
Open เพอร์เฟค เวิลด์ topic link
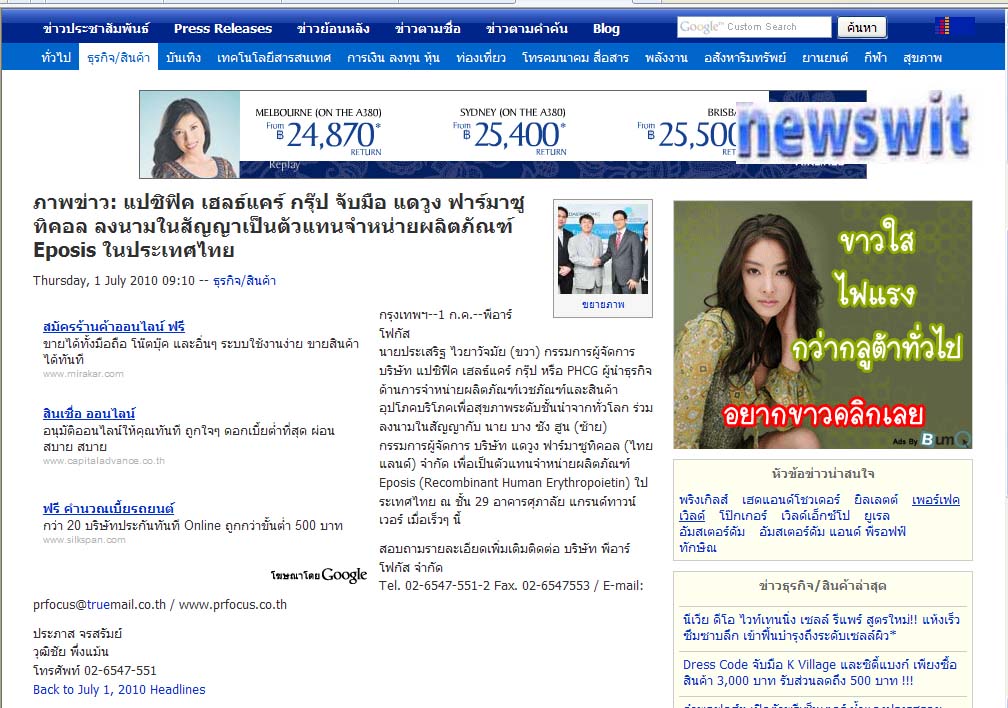[935, 500]
